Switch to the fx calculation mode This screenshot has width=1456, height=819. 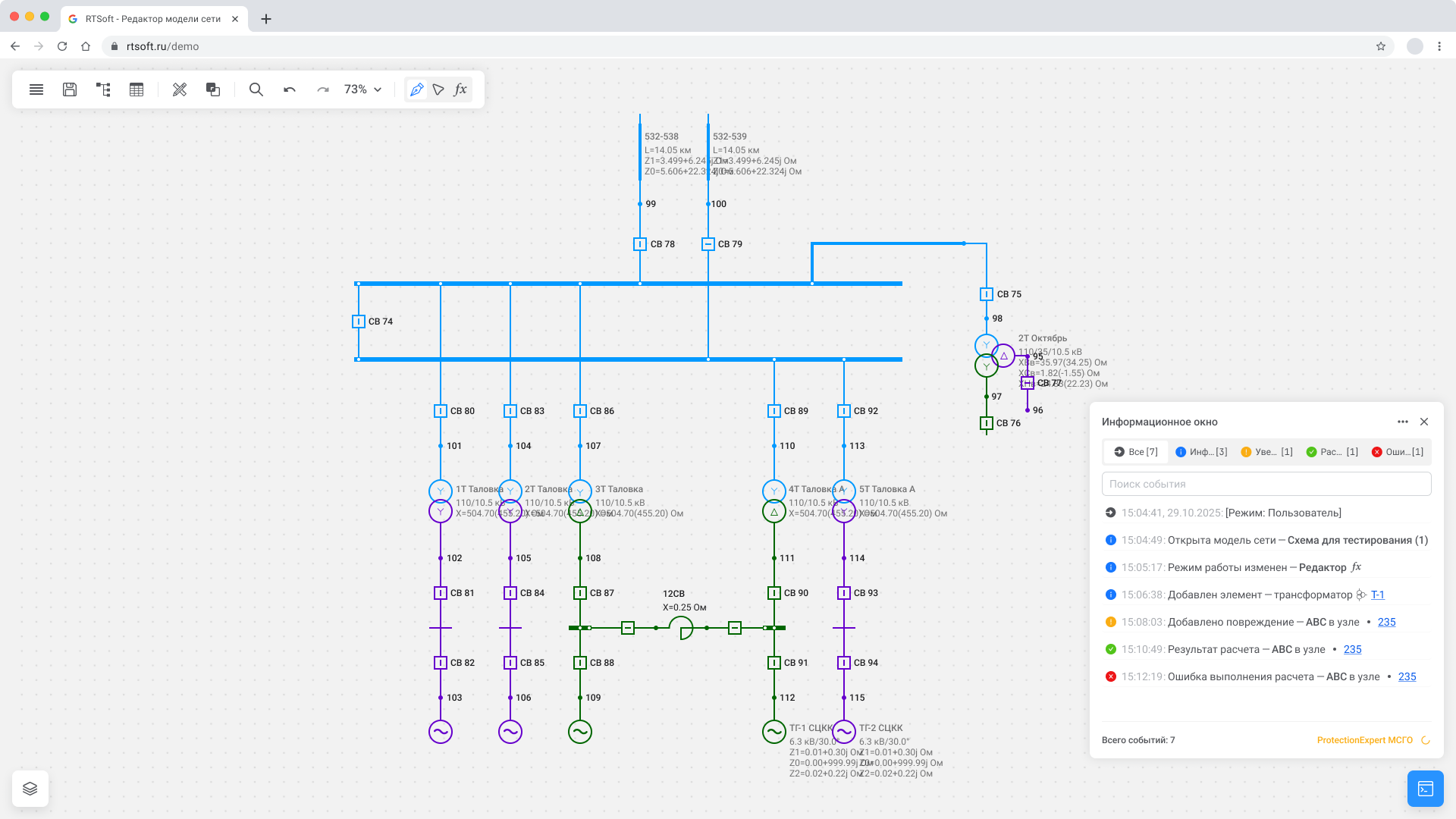(x=460, y=89)
